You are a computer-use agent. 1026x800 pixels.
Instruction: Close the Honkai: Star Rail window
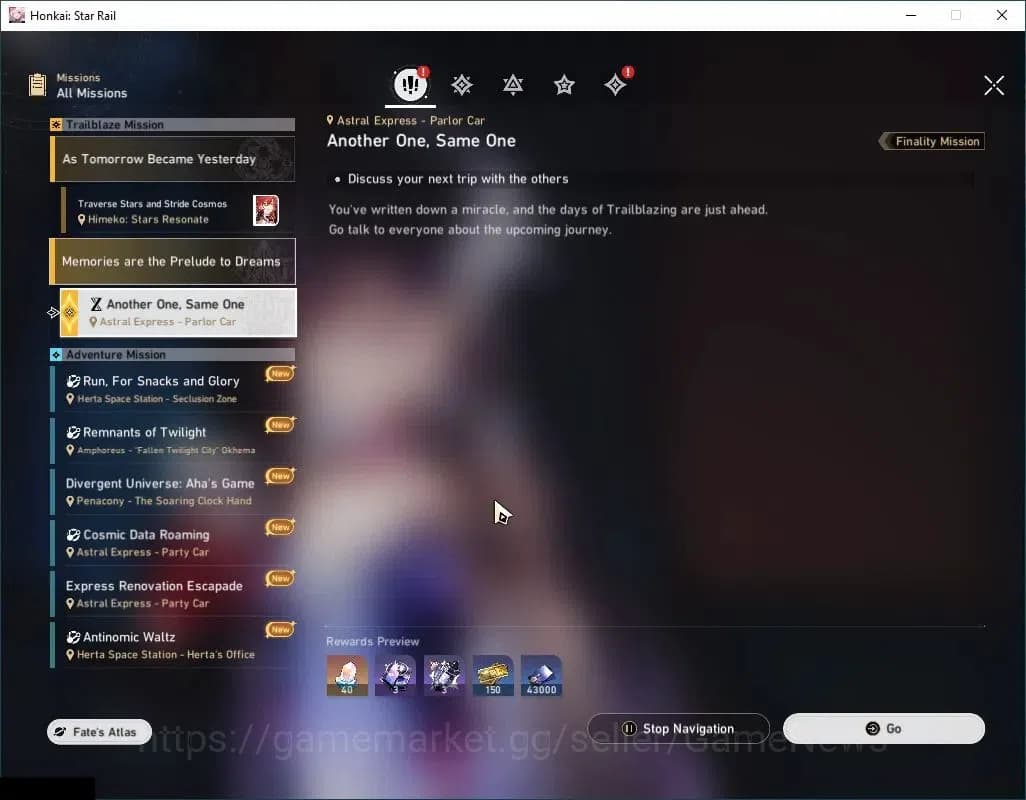[x=1002, y=15]
